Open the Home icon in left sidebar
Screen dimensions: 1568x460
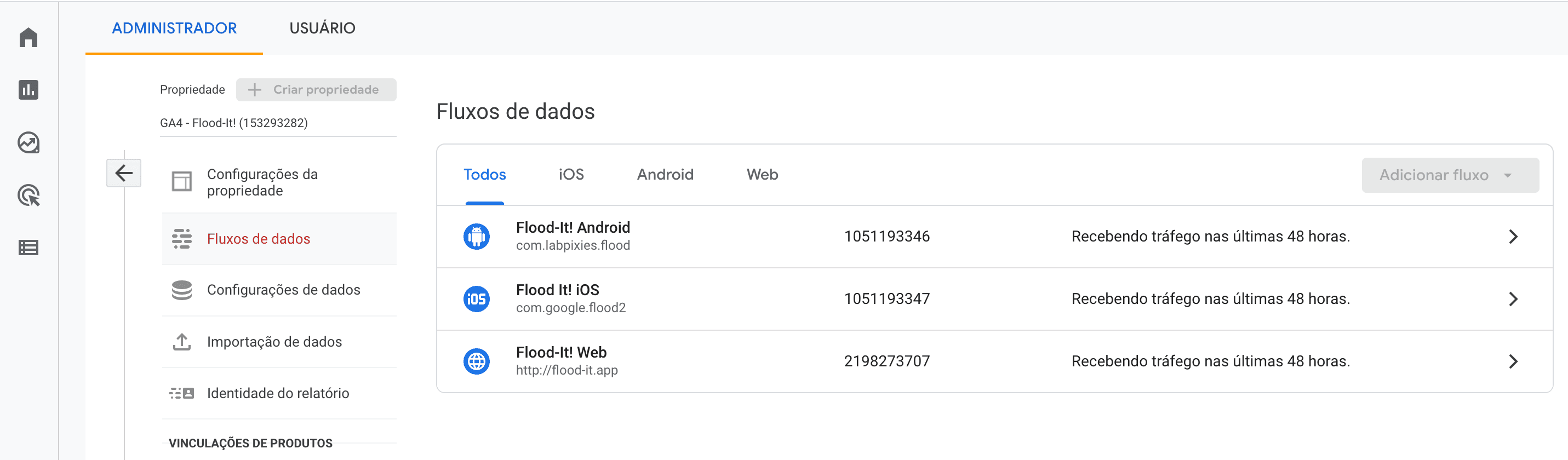click(x=28, y=38)
